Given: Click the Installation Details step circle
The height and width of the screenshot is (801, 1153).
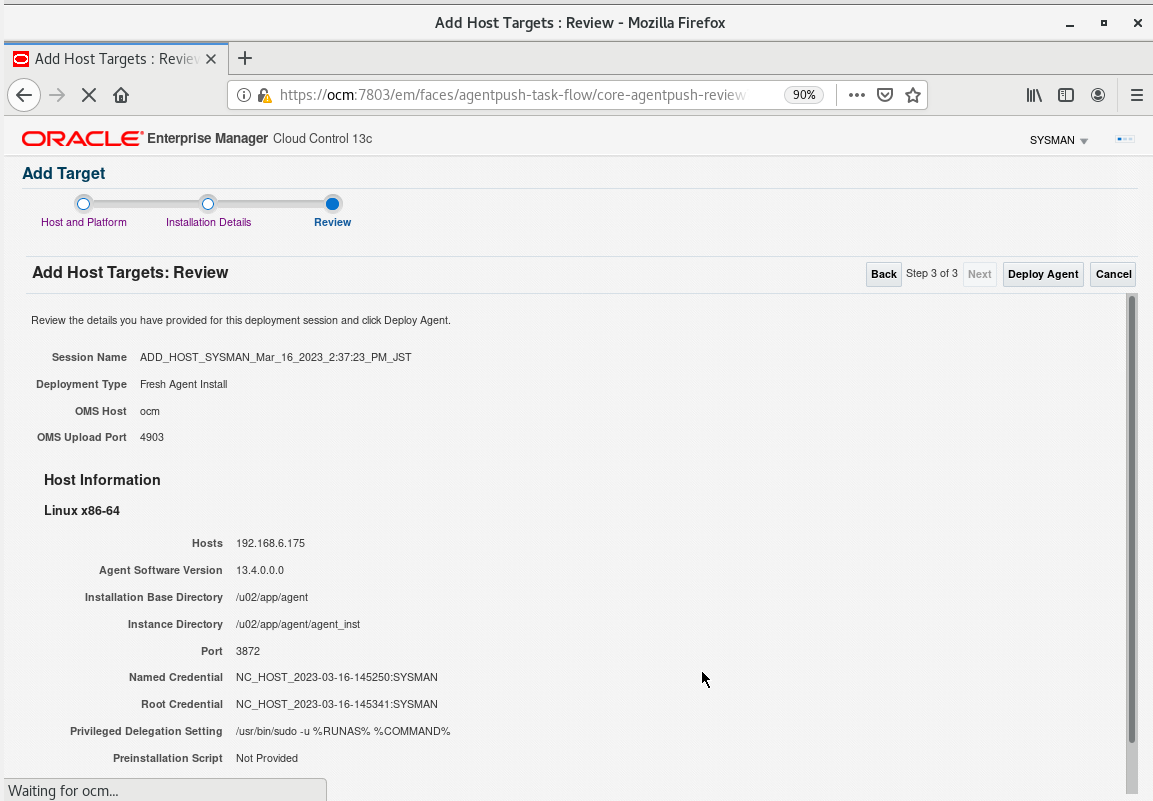Looking at the screenshot, I should (208, 204).
